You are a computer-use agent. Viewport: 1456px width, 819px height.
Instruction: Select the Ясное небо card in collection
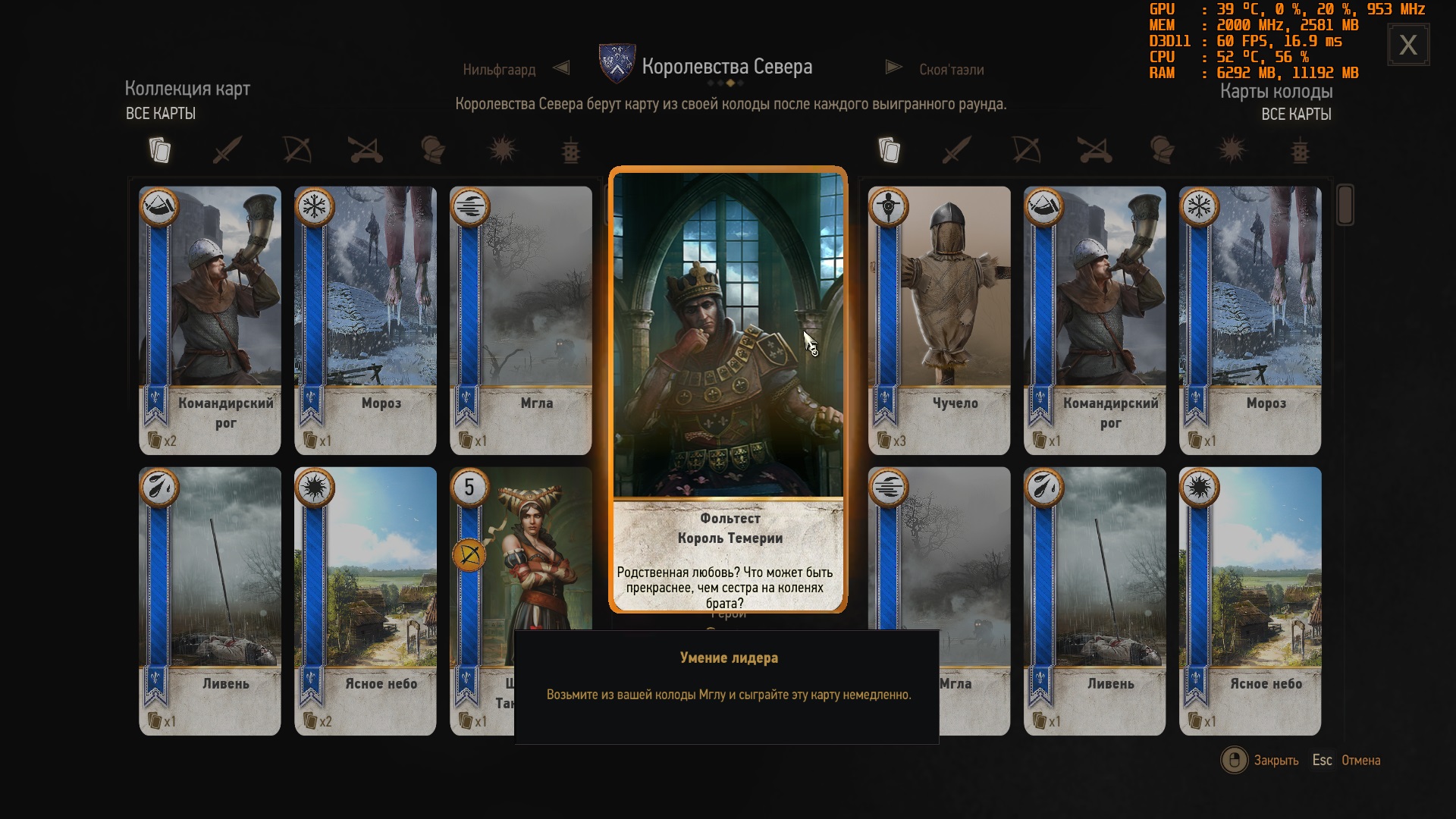pos(365,601)
